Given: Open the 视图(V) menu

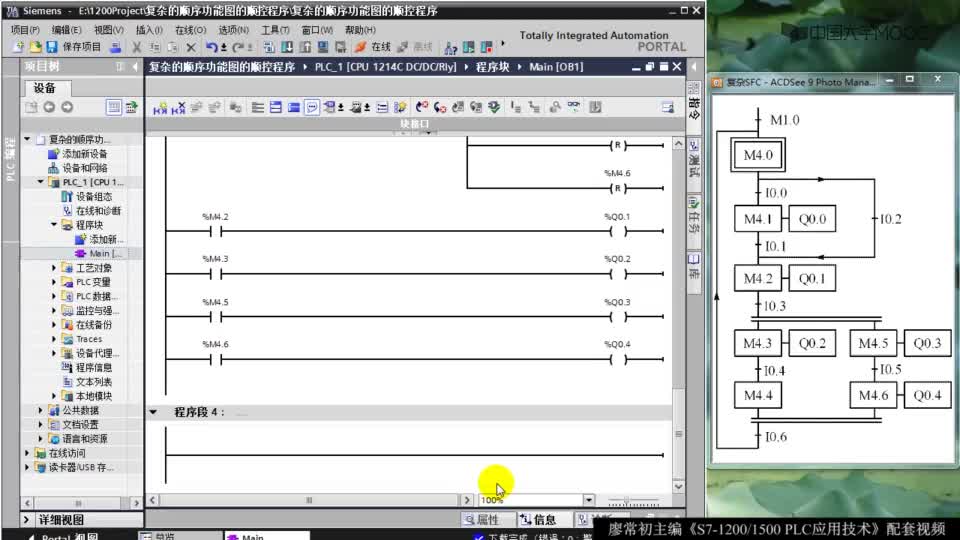Looking at the screenshot, I should 108,29.
